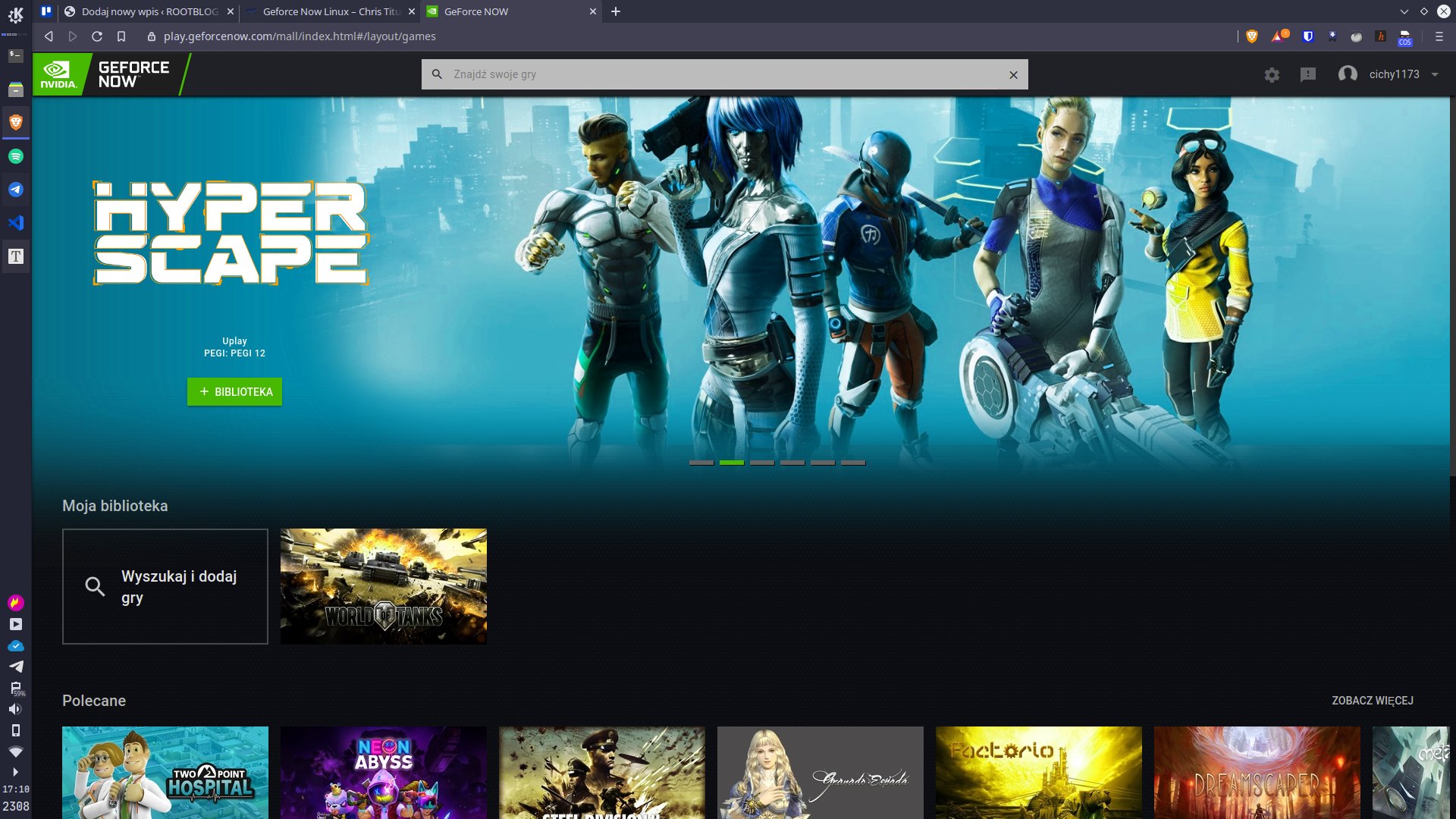Click the search magnifier icon in search bar
The image size is (1456, 819).
click(x=437, y=74)
